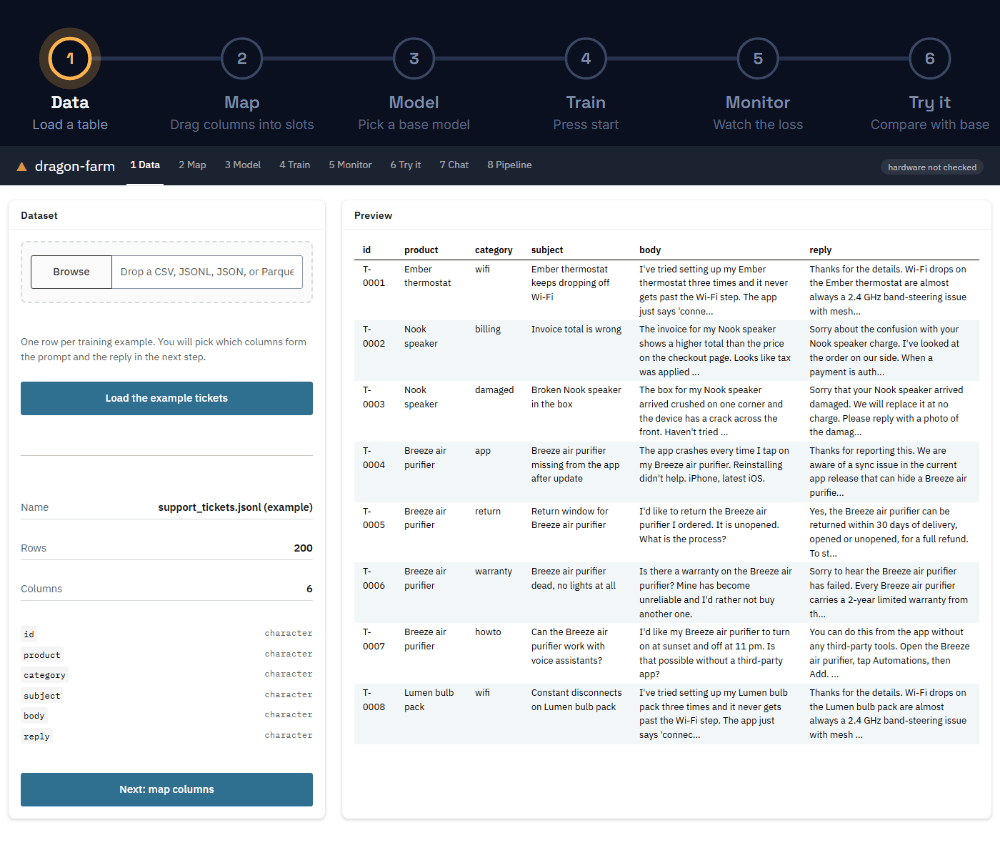Click the step 1 Data circle
Image resolution: width=1000 pixels, height=860 pixels.
click(70, 59)
